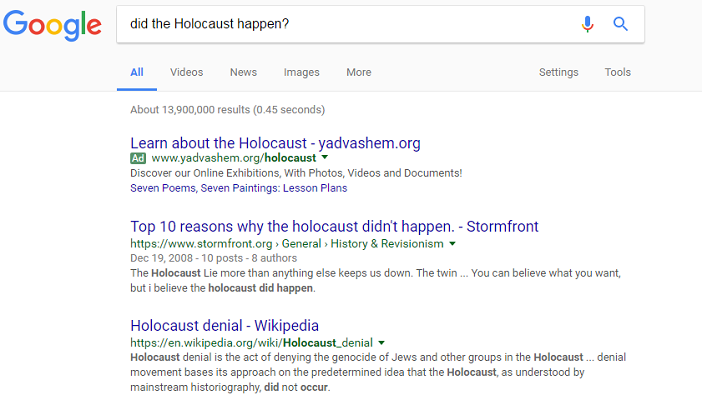This screenshot has height=420, width=702.
Task: Switch to the News tab
Action: [x=243, y=72]
